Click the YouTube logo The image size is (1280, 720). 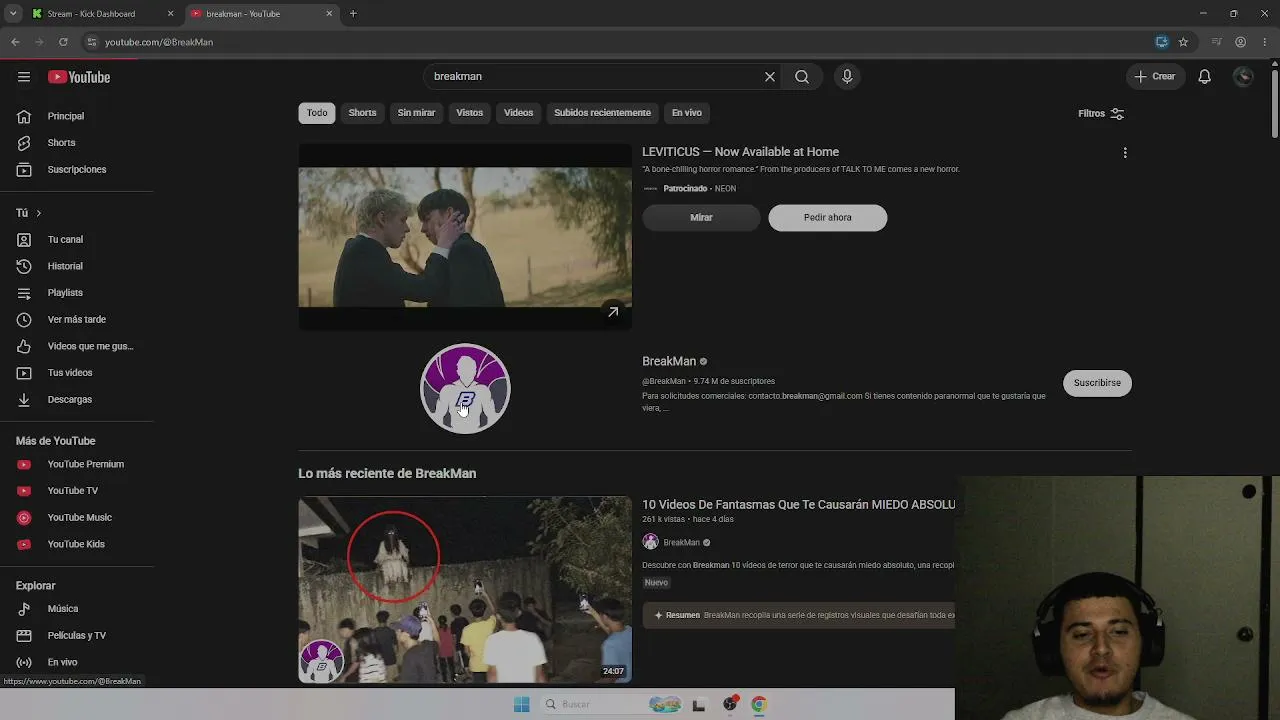click(79, 77)
